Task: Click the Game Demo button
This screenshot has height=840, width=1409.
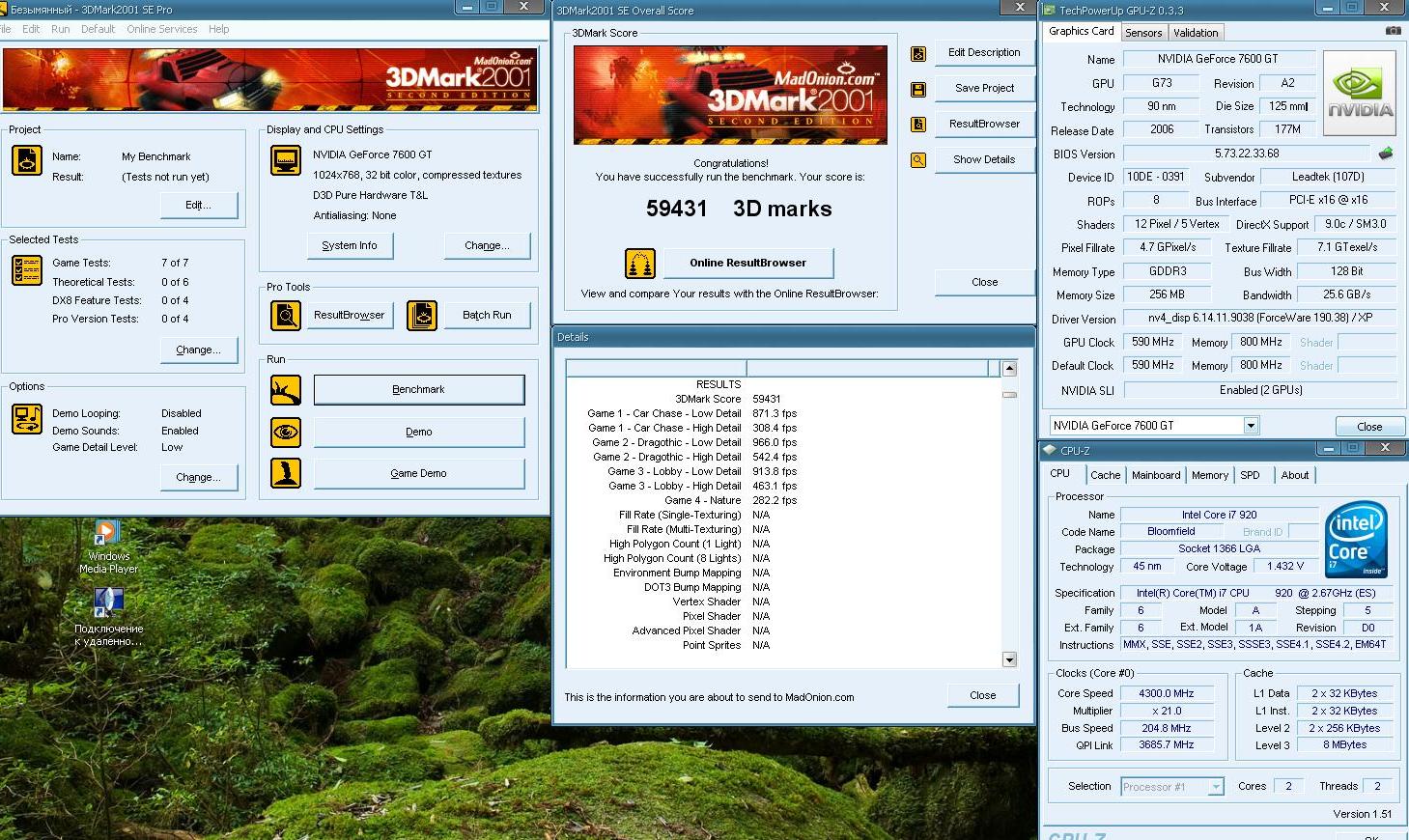Action: pyautogui.click(x=418, y=473)
